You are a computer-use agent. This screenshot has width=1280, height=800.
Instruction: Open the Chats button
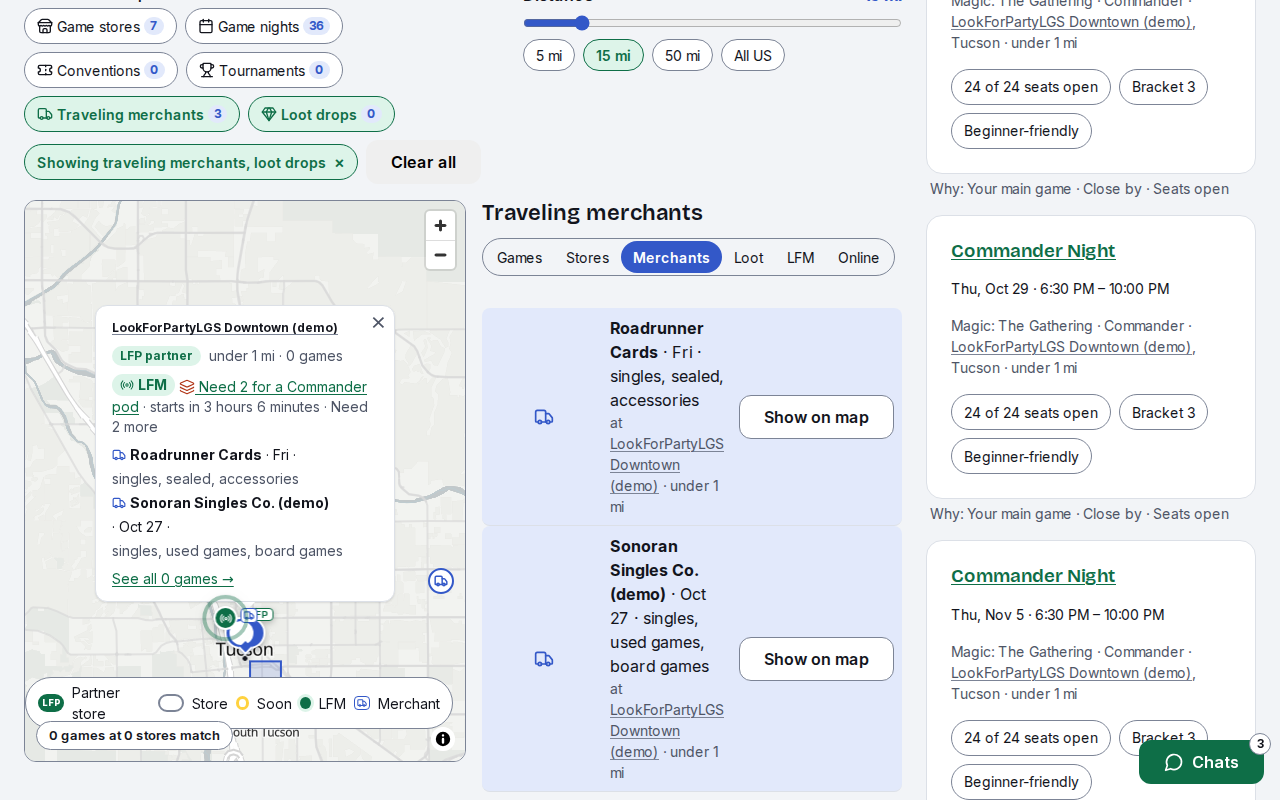[x=1201, y=762]
